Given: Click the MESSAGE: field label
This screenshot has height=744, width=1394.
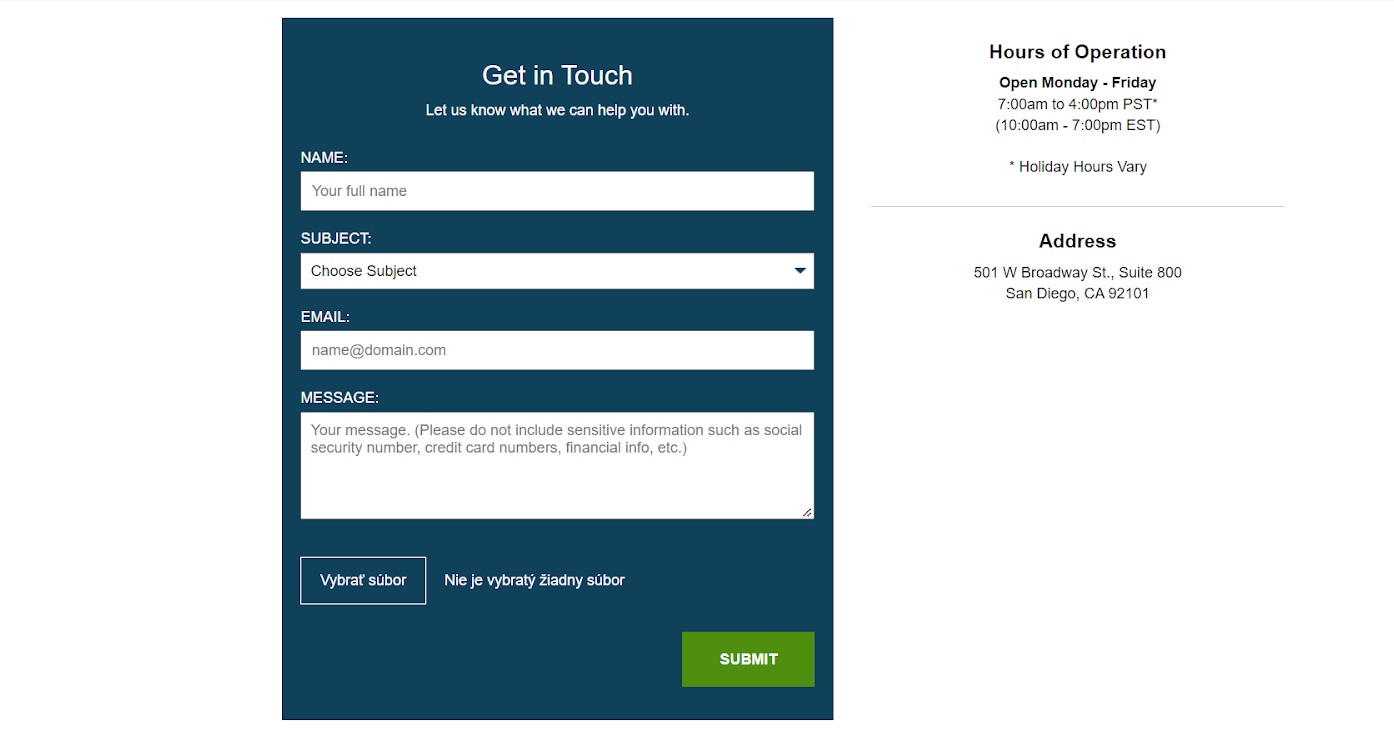Looking at the screenshot, I should [x=340, y=398].
